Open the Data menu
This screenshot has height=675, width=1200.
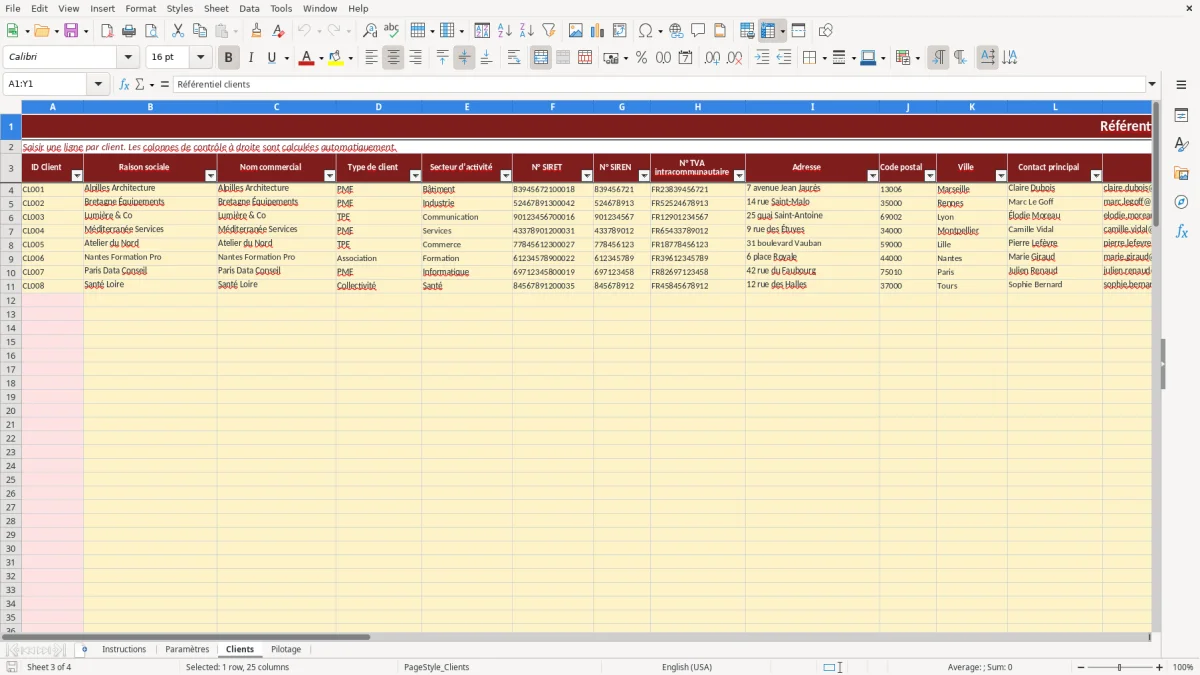(249, 8)
